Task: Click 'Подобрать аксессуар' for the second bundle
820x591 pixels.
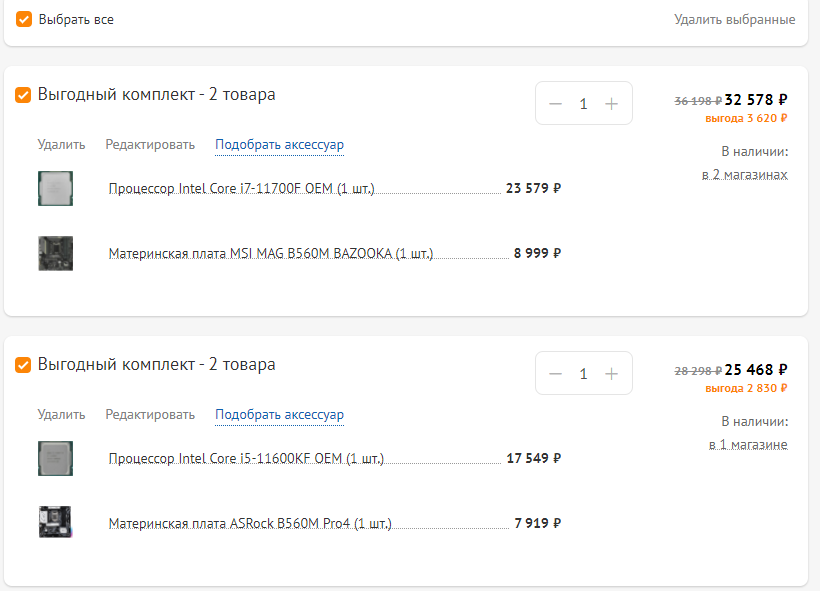Action: pos(279,415)
